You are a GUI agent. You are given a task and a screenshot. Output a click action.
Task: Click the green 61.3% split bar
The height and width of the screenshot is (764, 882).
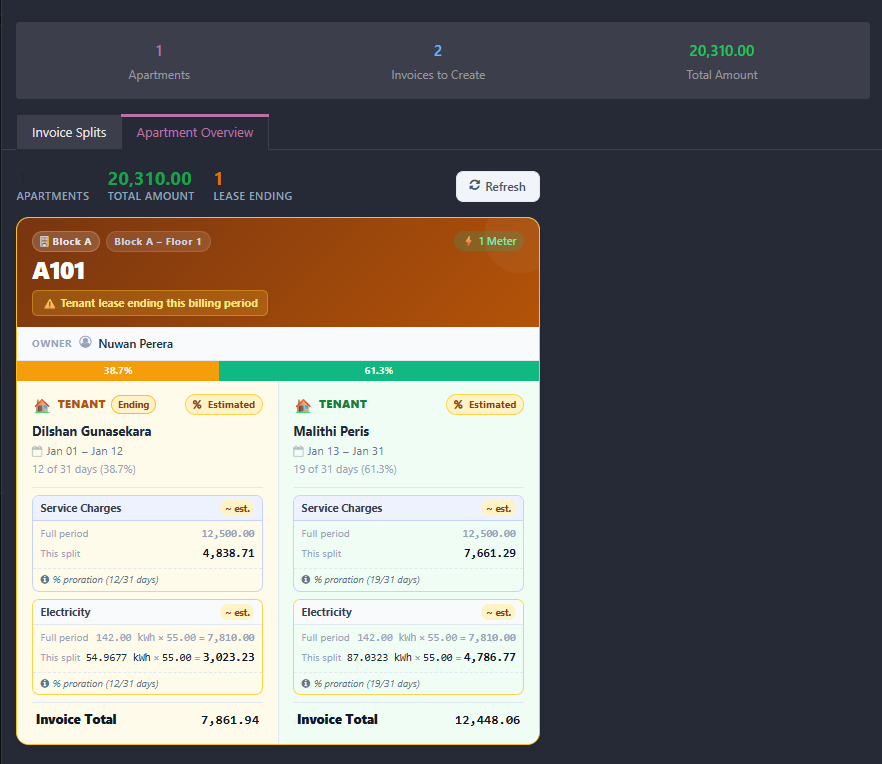coord(379,371)
